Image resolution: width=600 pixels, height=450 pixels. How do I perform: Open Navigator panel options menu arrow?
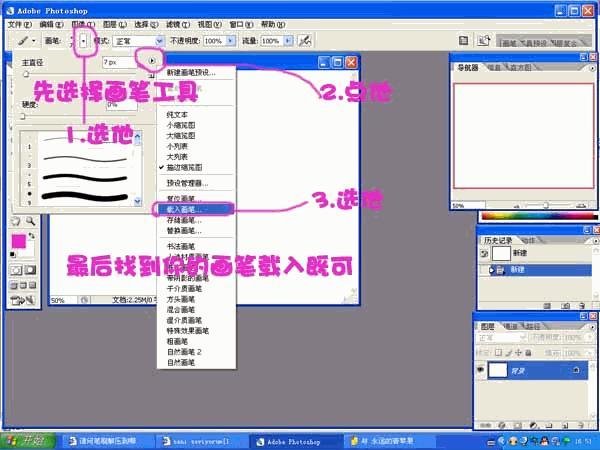(592, 68)
